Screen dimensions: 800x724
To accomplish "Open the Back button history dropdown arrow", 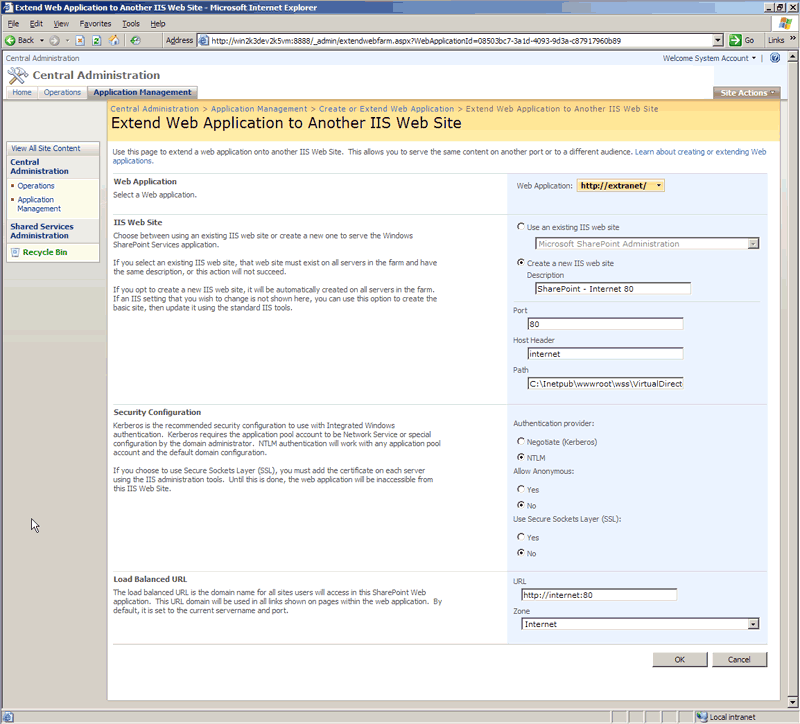I will 42,40.
